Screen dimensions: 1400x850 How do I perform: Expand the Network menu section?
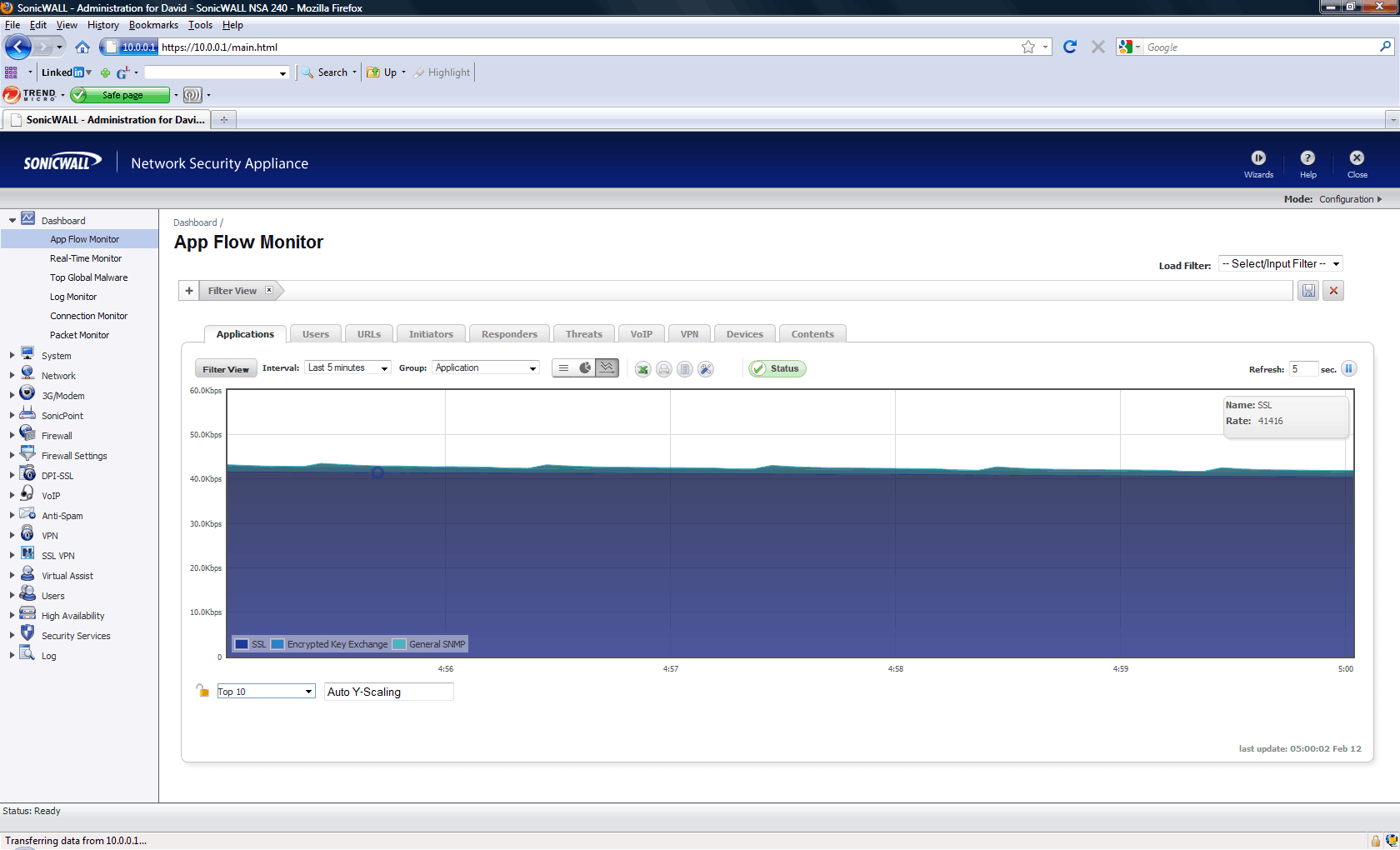(12, 375)
